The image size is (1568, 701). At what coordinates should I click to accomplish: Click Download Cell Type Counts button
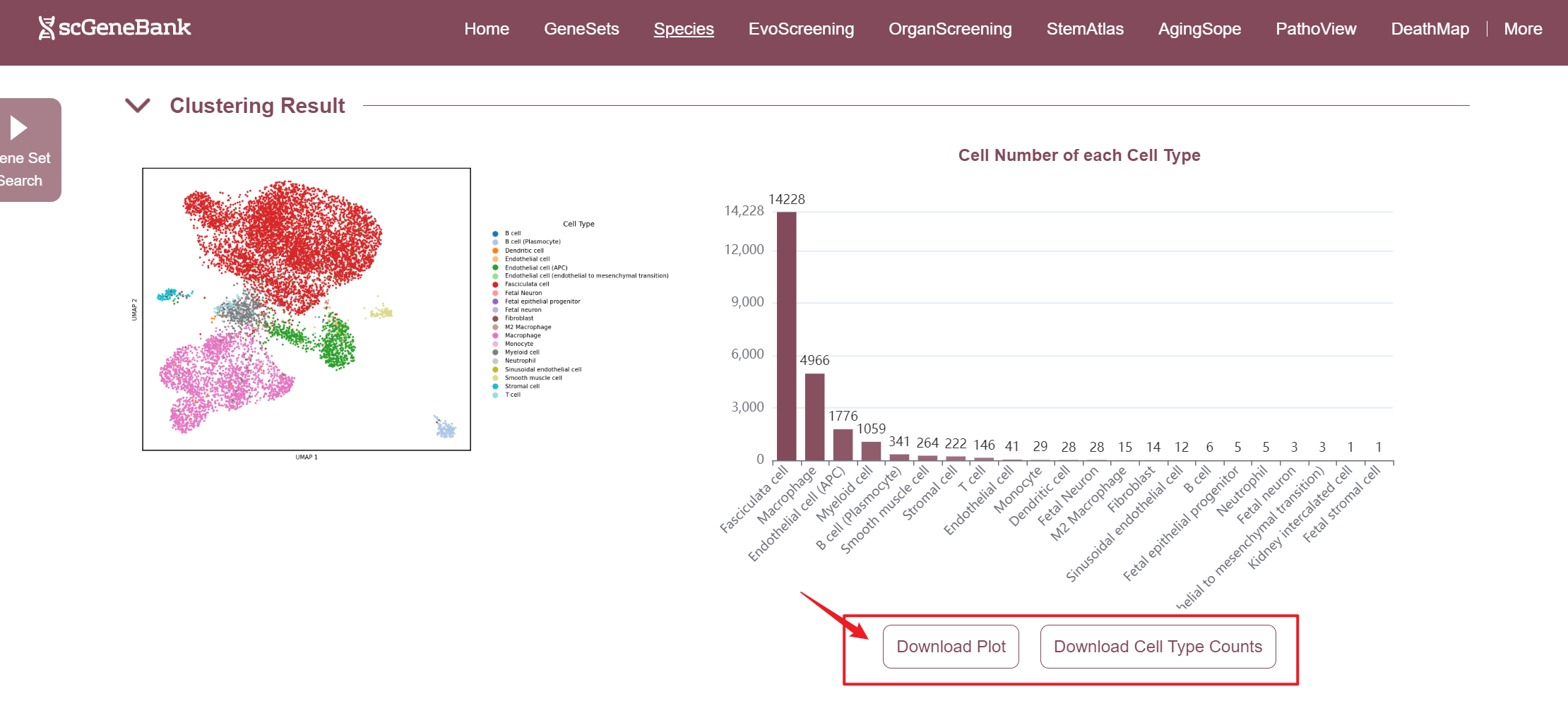pyautogui.click(x=1157, y=647)
